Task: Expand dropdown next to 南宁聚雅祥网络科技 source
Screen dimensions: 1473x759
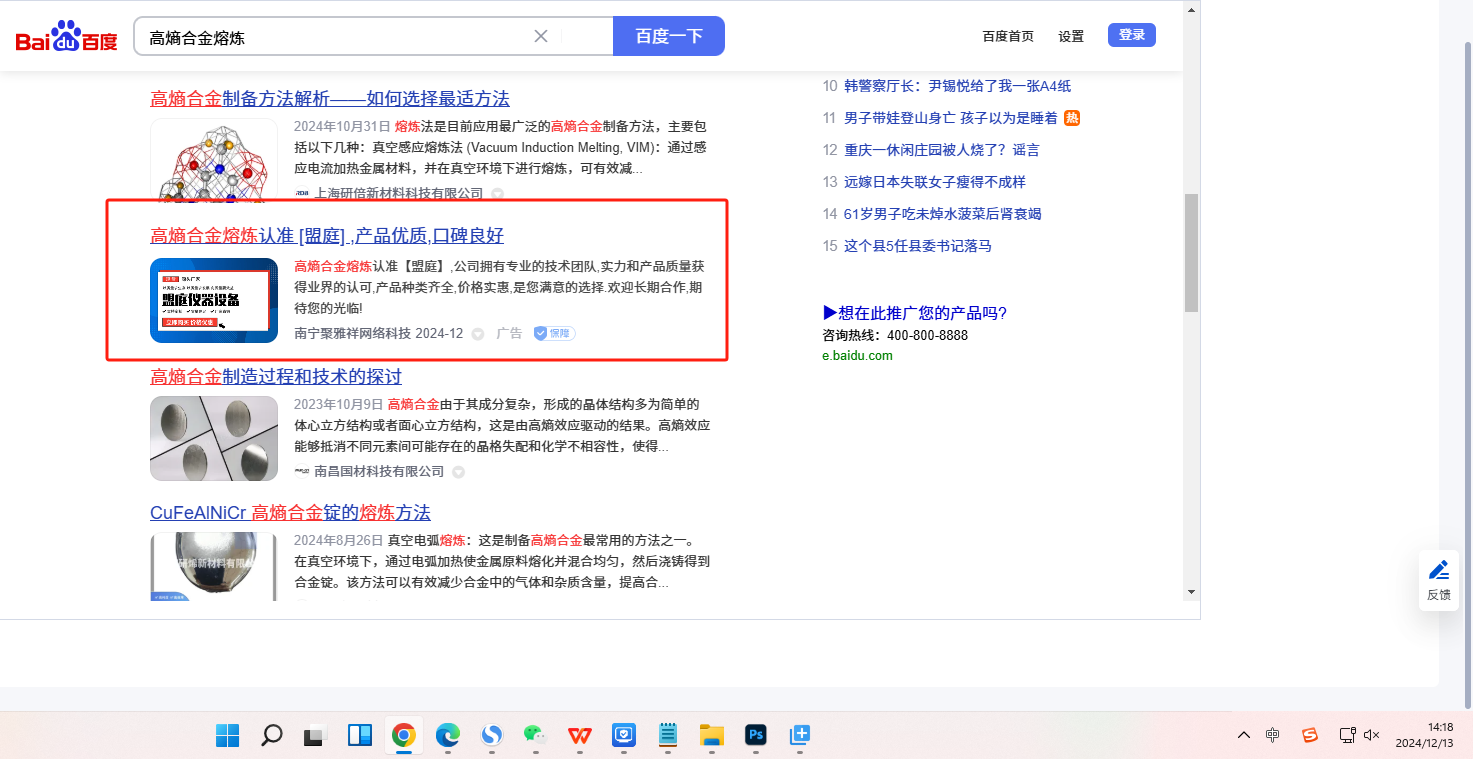Action: point(478,334)
